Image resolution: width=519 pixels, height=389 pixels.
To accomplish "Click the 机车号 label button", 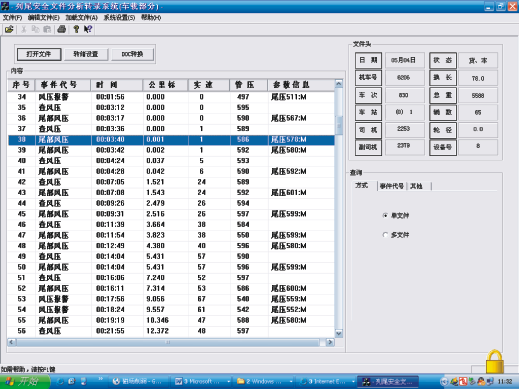I will coord(368,78).
